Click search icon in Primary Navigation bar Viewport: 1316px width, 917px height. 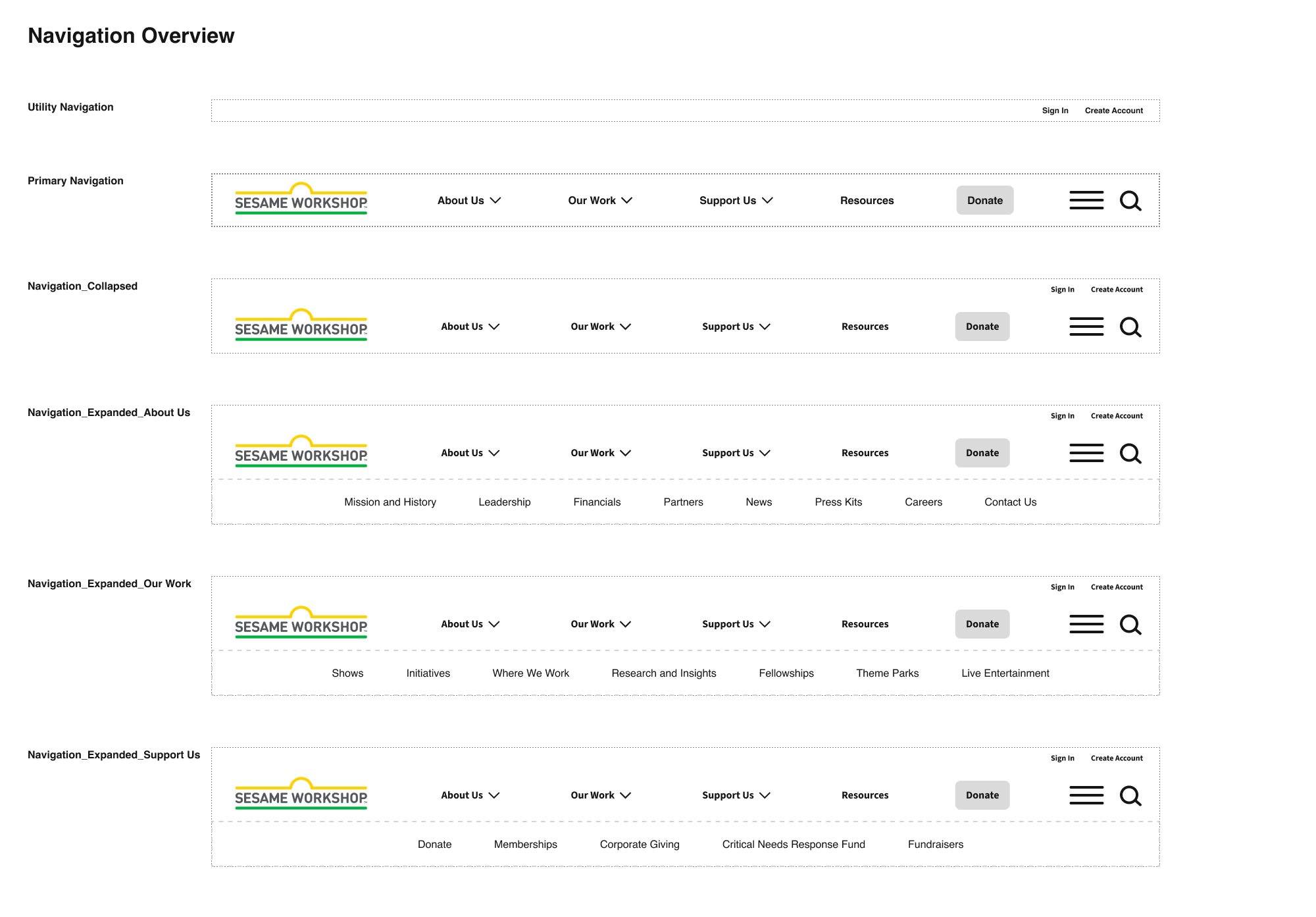(1130, 201)
